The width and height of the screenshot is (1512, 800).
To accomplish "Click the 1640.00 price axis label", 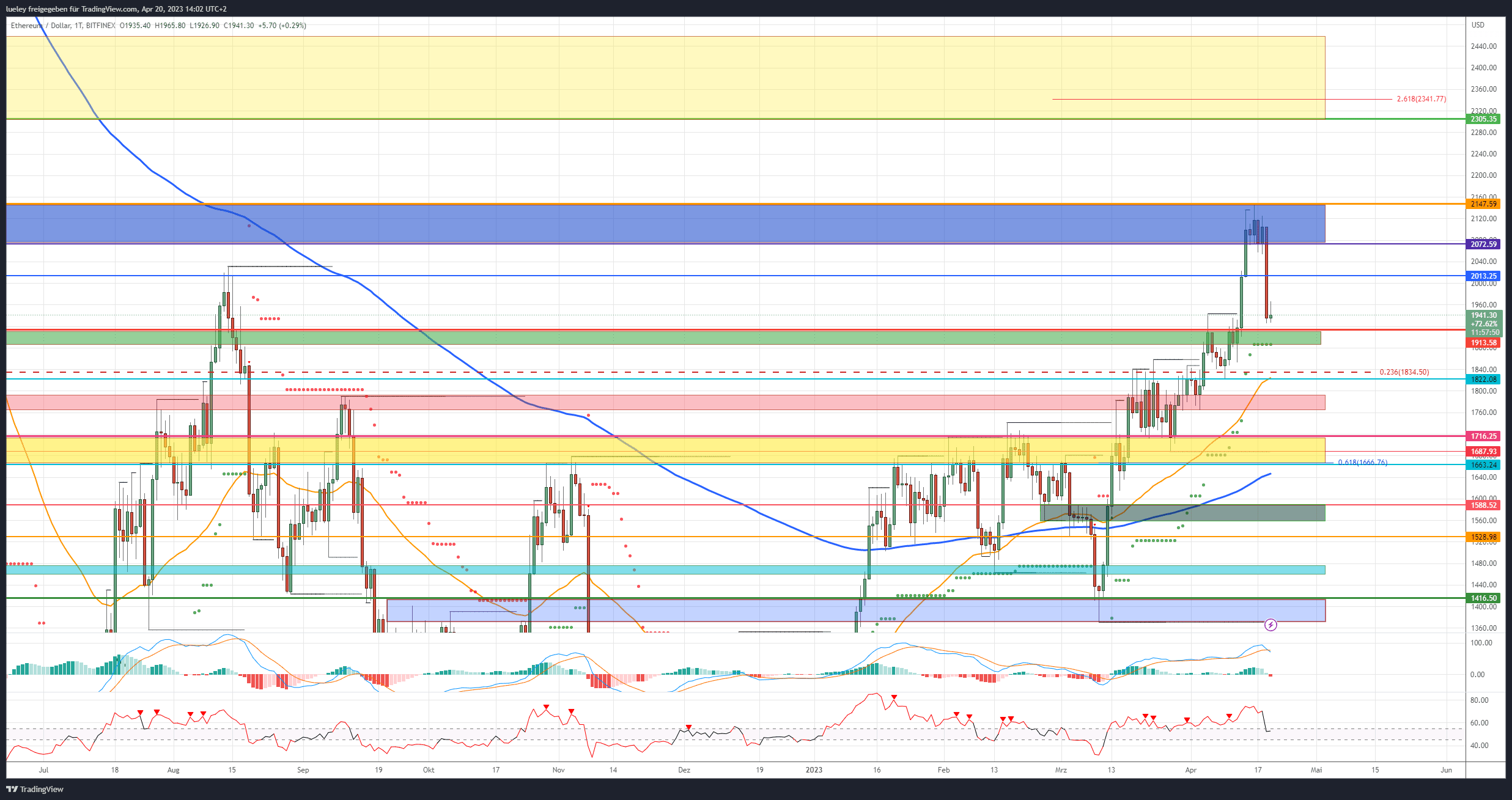I will pyautogui.click(x=1484, y=477).
